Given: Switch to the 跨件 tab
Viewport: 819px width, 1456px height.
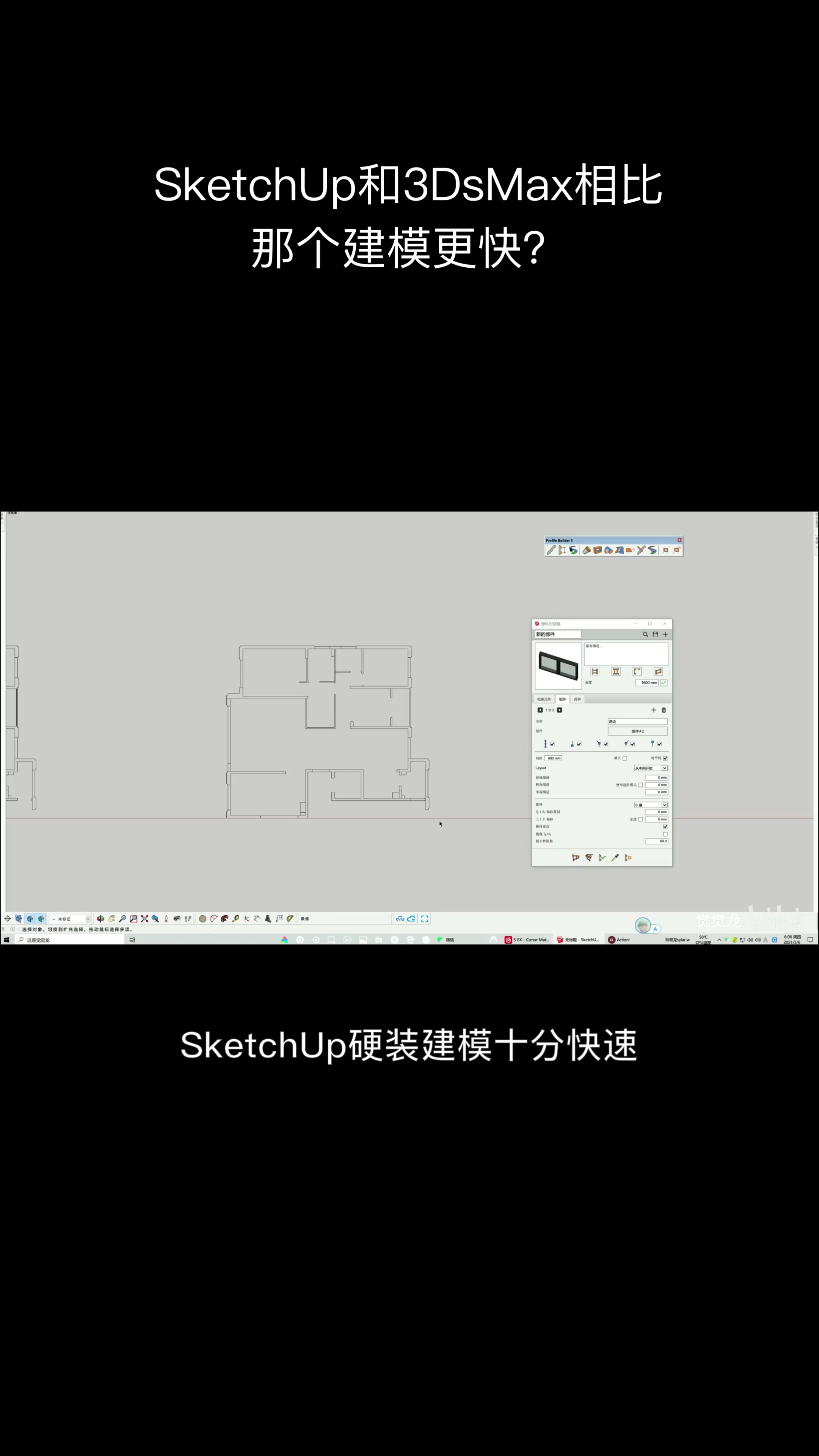Looking at the screenshot, I should 577,699.
